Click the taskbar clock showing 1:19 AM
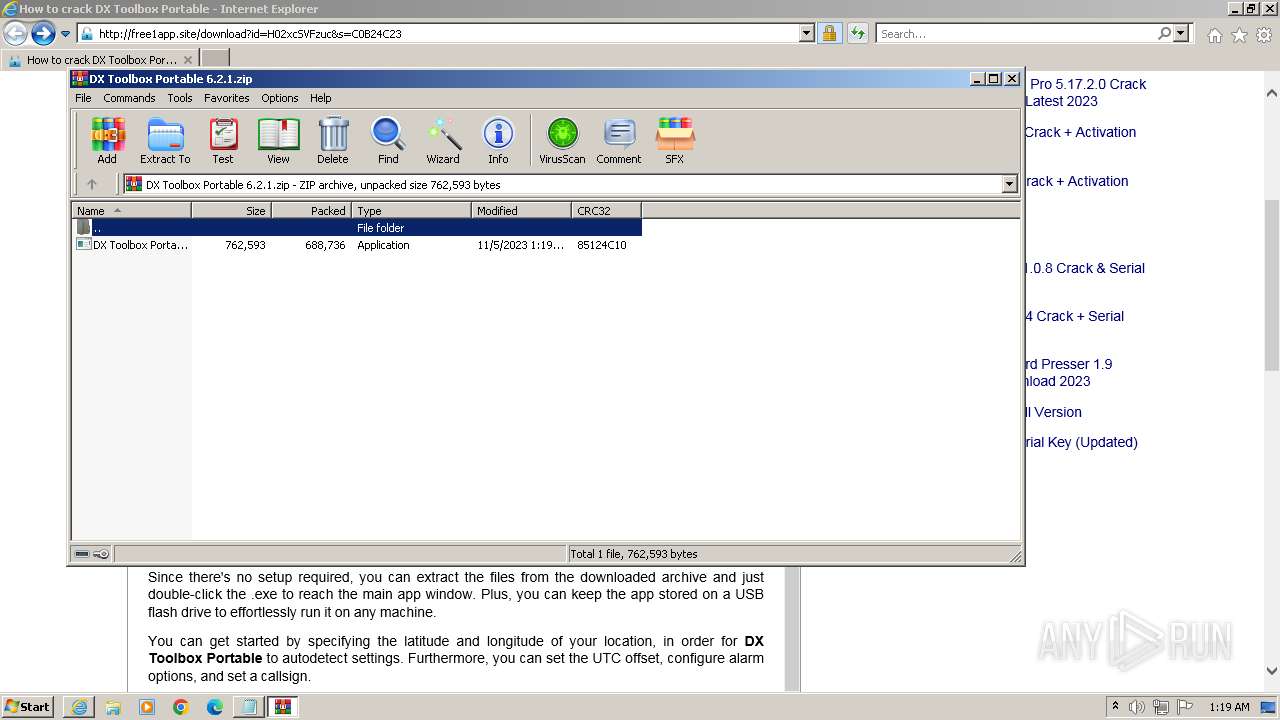This screenshot has height=720, width=1280. (x=1229, y=707)
